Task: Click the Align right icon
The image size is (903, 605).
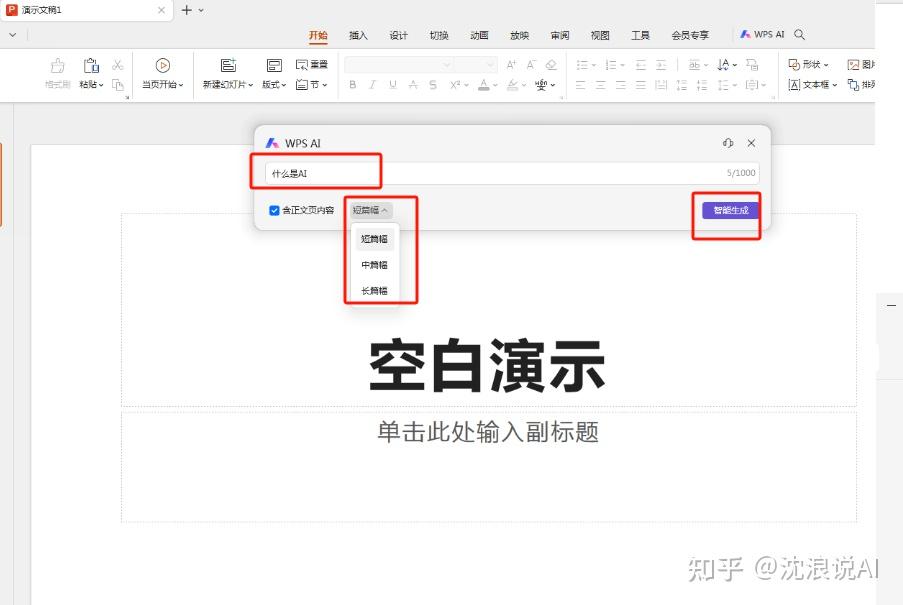Action: point(621,85)
